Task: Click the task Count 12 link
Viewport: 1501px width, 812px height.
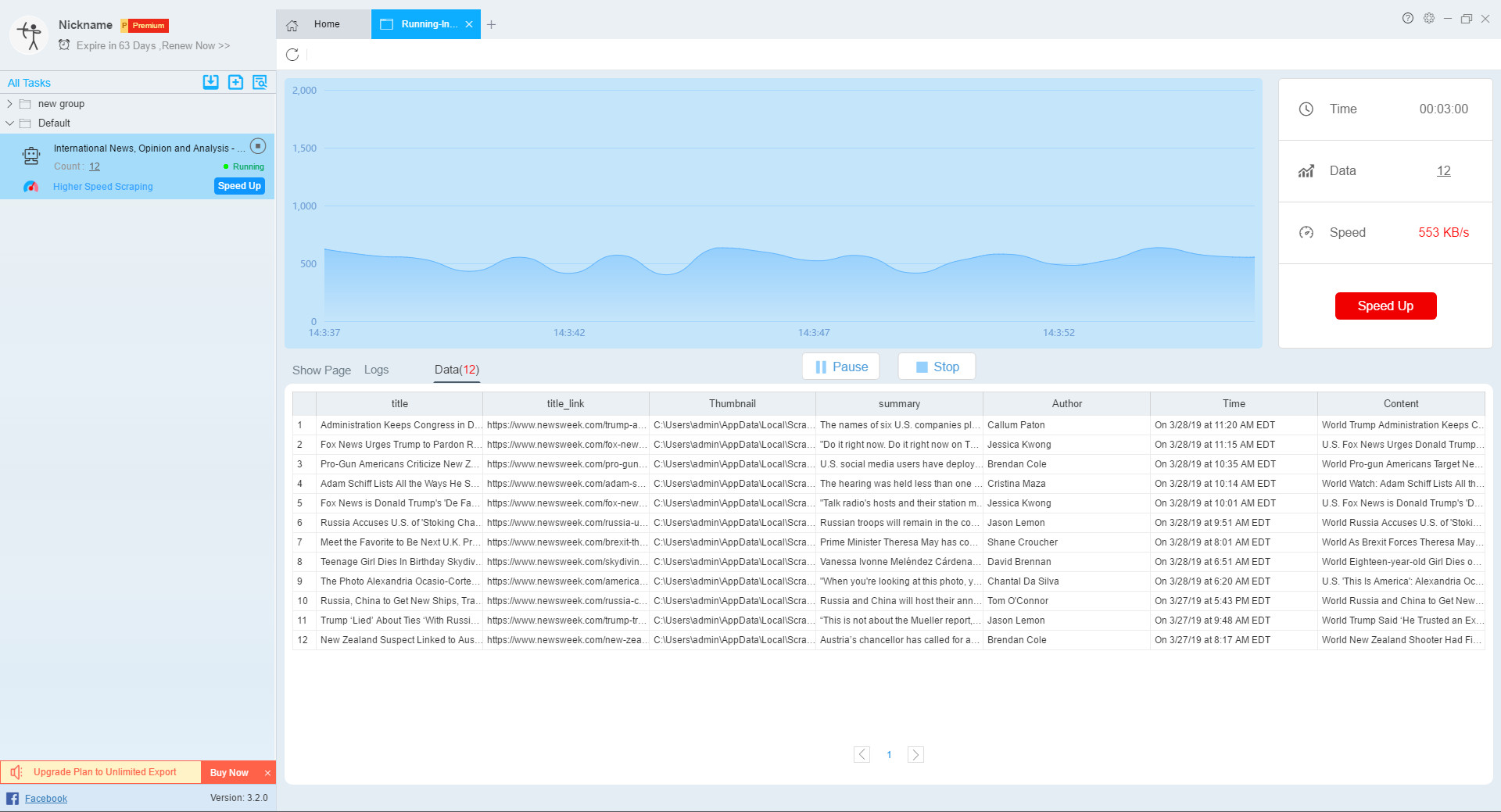Action: 95,166
